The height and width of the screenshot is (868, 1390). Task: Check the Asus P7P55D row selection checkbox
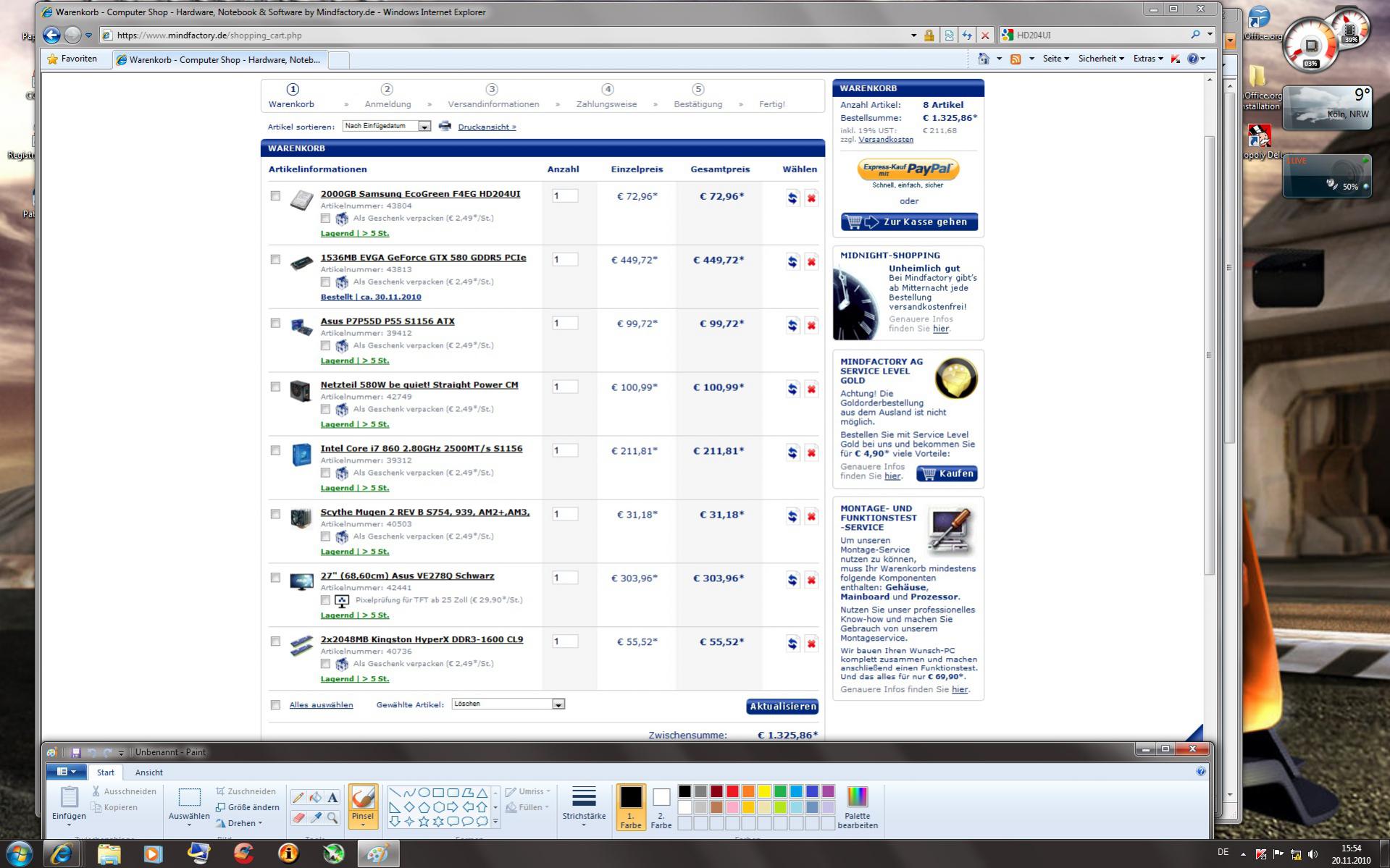click(275, 323)
